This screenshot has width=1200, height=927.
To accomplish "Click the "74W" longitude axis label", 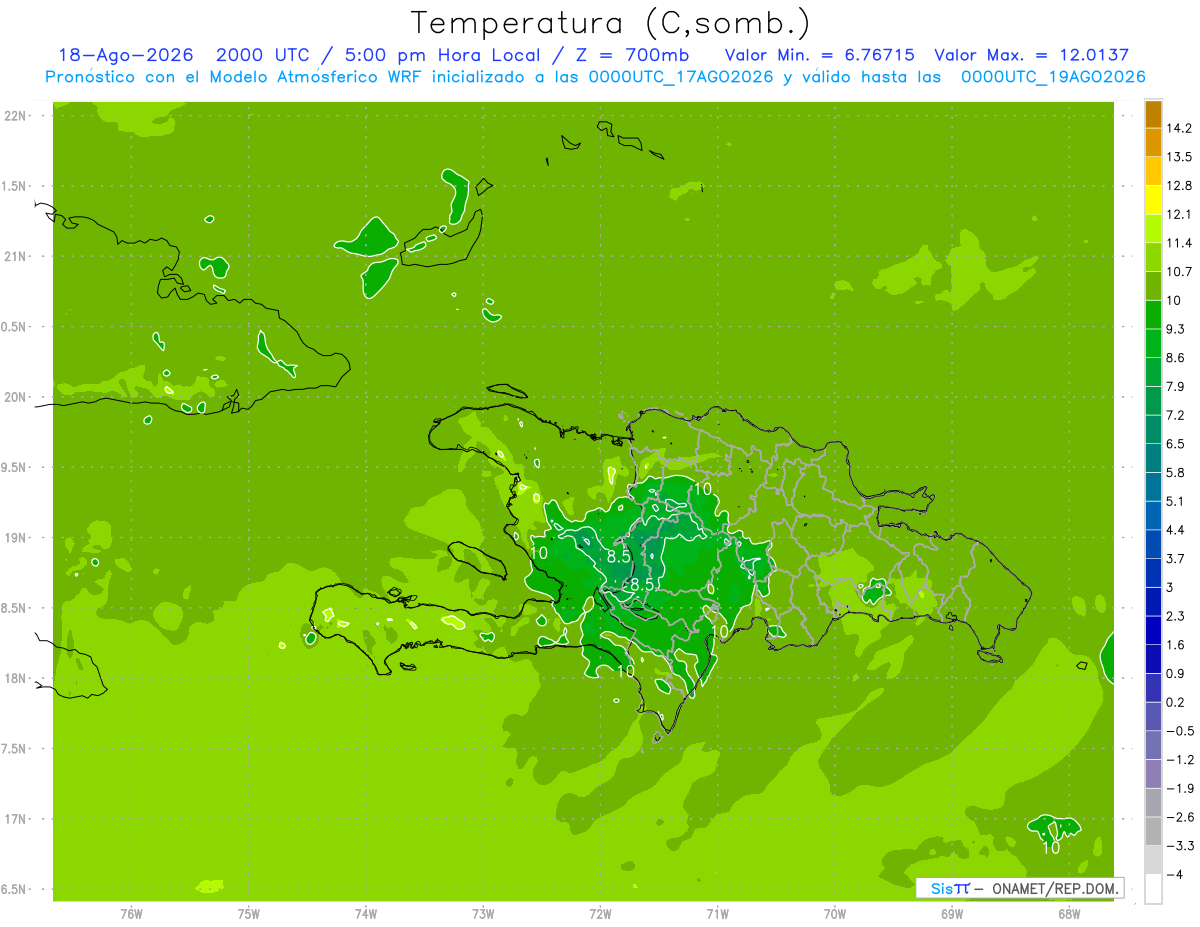I will [x=365, y=913].
